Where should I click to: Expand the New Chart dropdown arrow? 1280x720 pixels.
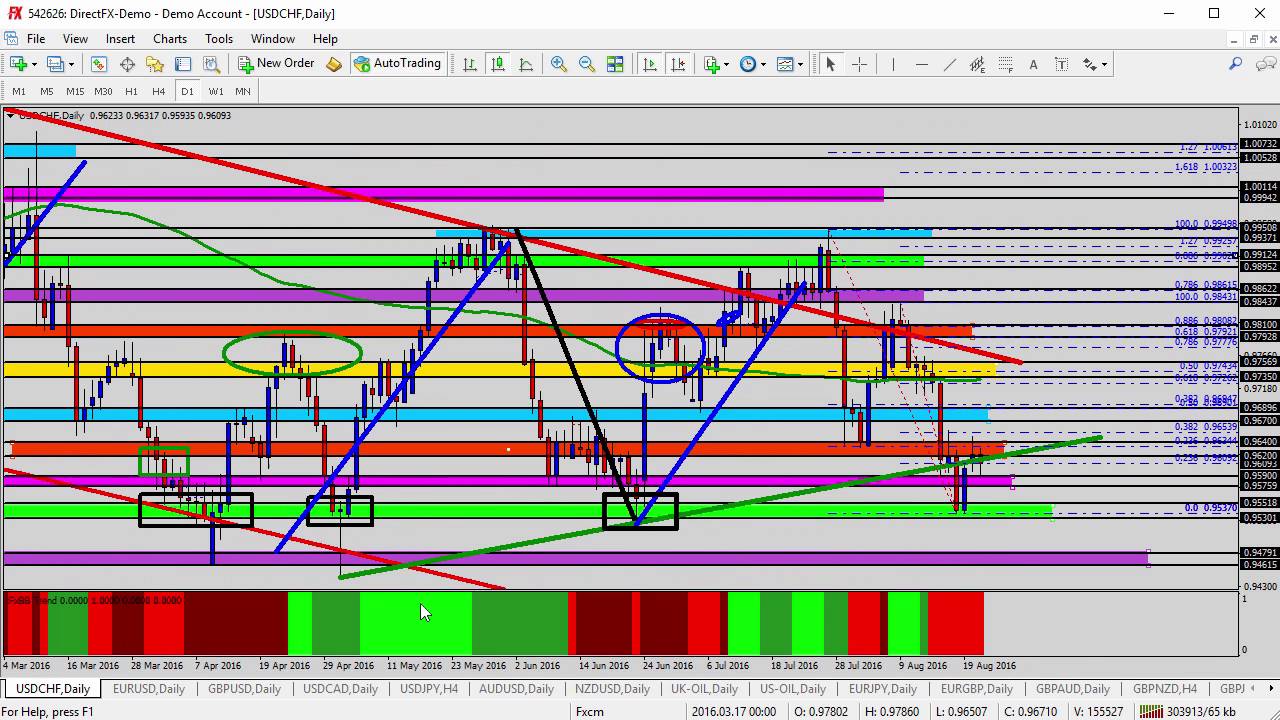[34, 64]
